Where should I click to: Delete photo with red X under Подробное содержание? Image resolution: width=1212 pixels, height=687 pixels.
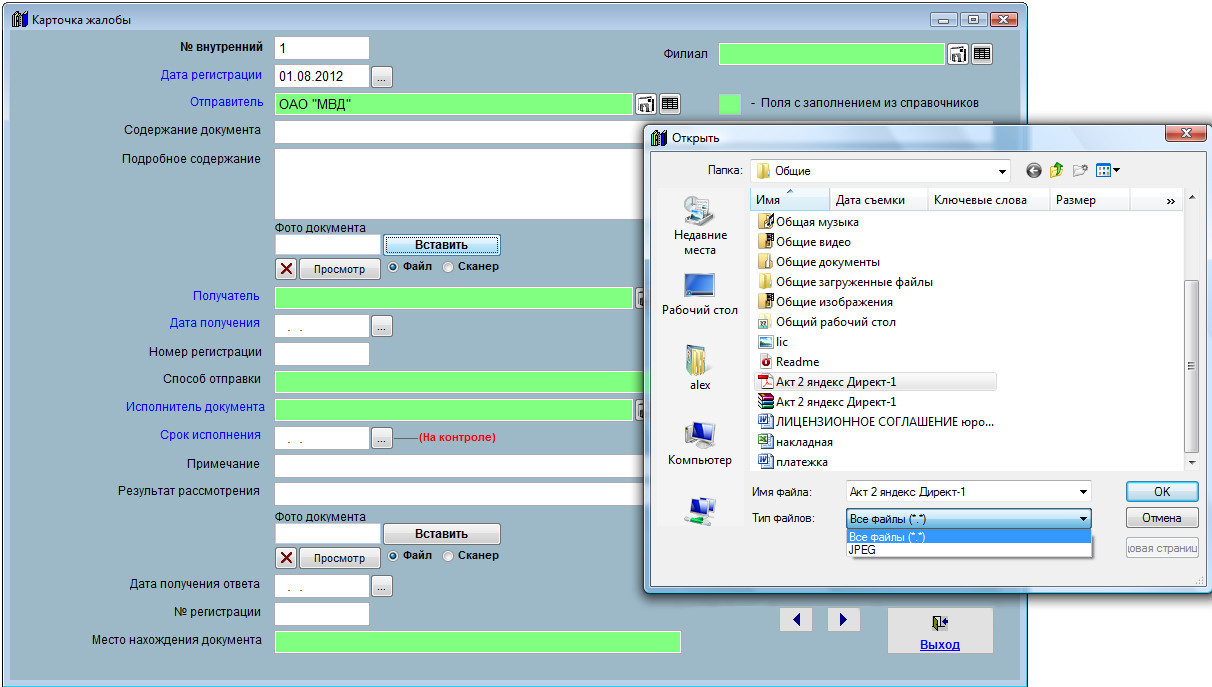tap(286, 269)
